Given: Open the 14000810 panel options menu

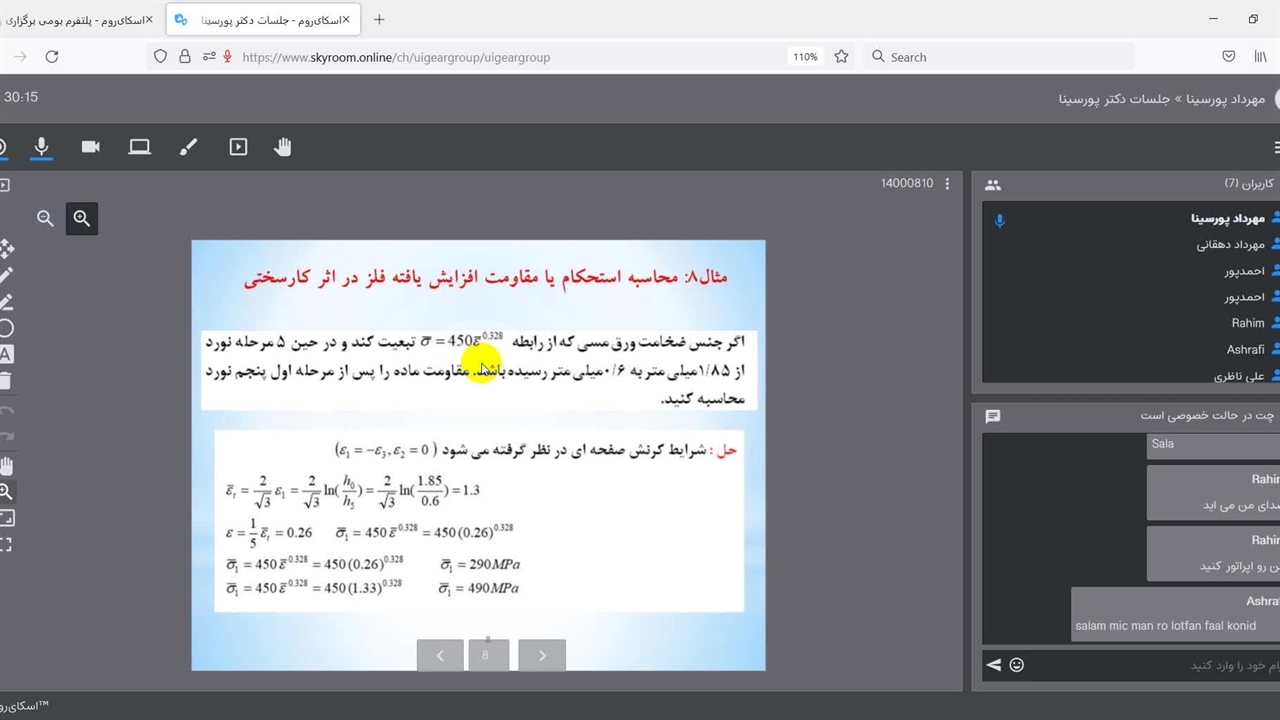Looking at the screenshot, I should [x=947, y=184].
